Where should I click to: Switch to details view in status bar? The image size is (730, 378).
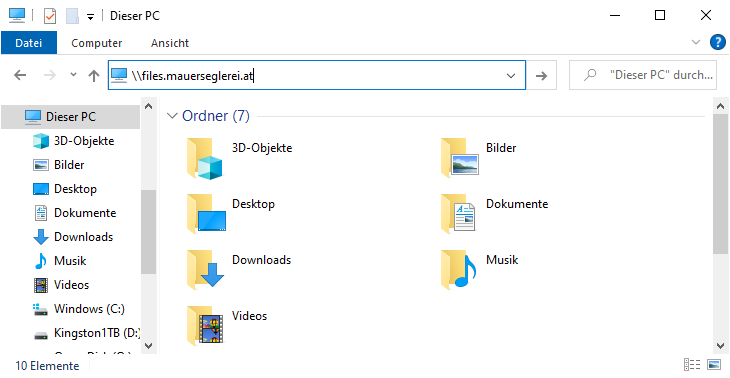(x=692, y=364)
